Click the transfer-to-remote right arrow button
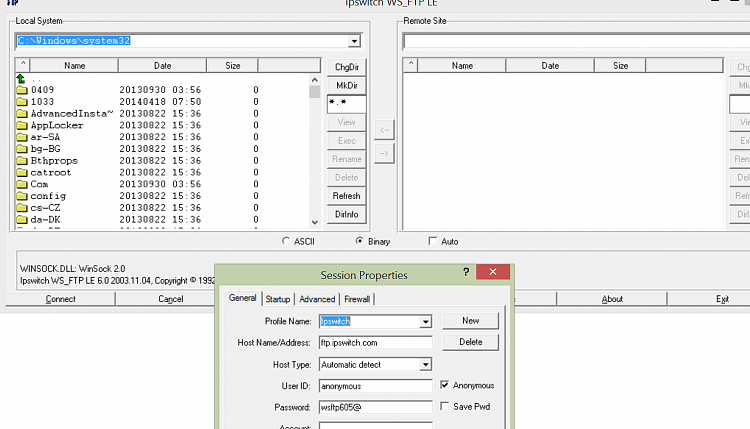 (x=384, y=154)
